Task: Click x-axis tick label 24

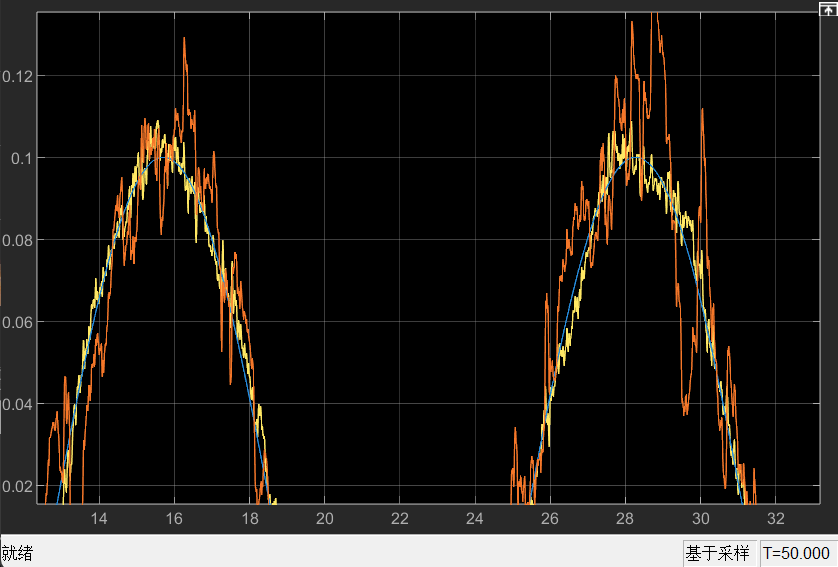Action: pyautogui.click(x=475, y=519)
